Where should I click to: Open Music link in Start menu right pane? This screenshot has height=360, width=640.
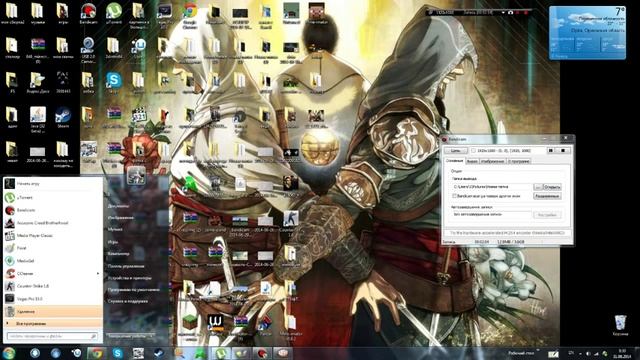[115, 229]
